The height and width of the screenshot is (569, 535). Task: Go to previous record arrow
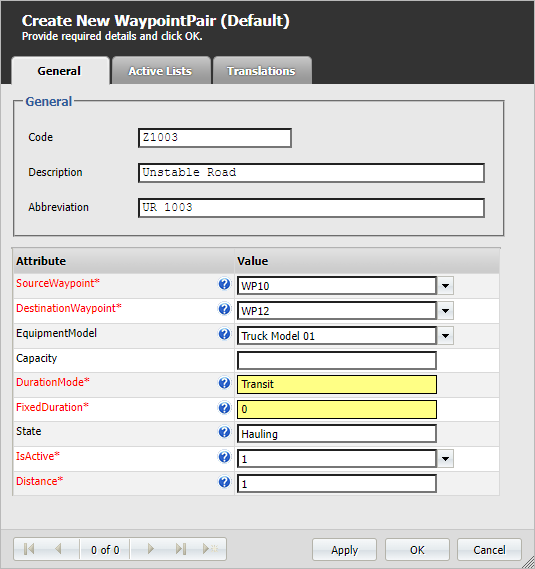(58, 549)
